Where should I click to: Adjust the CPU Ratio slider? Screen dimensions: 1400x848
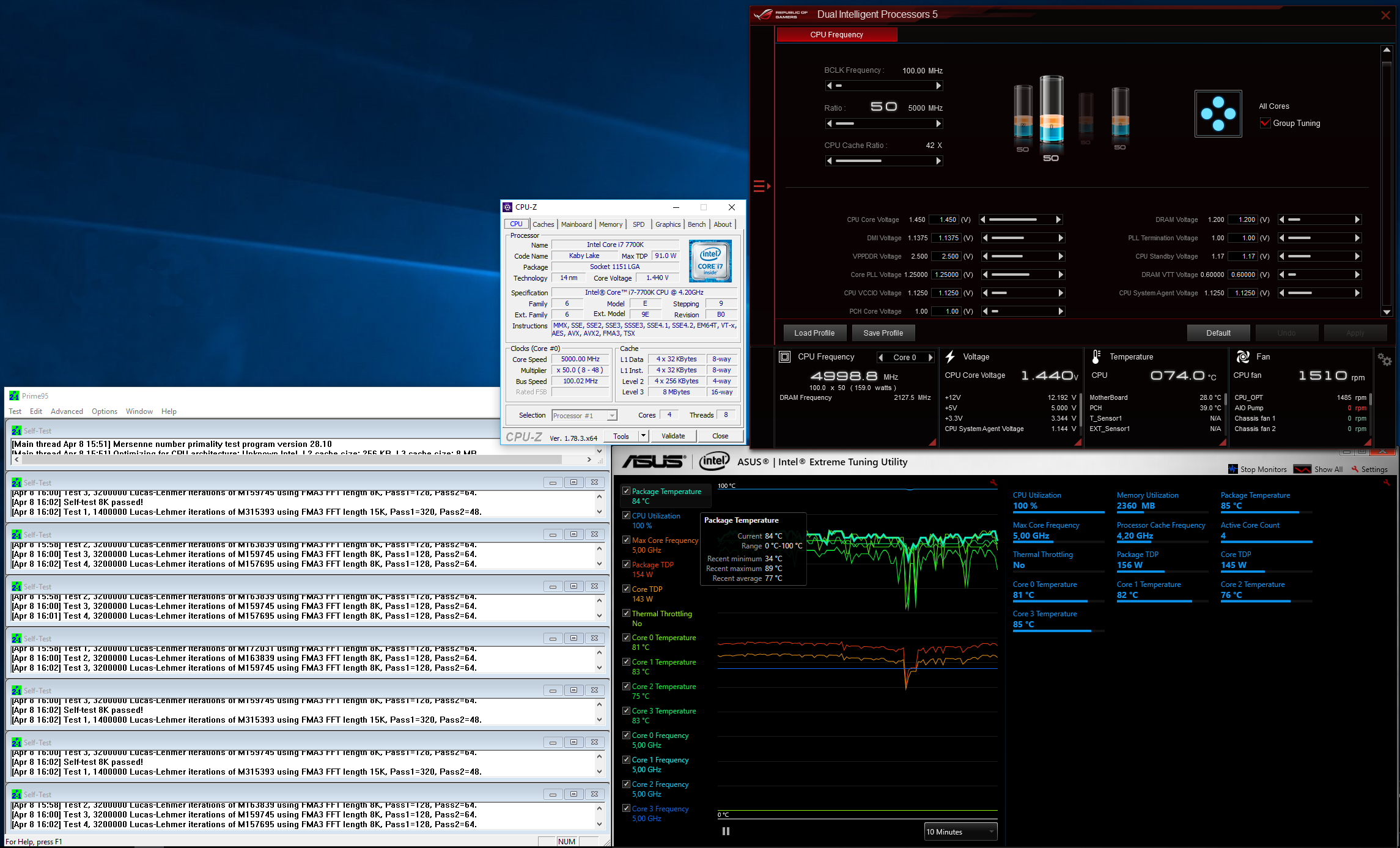(x=883, y=124)
